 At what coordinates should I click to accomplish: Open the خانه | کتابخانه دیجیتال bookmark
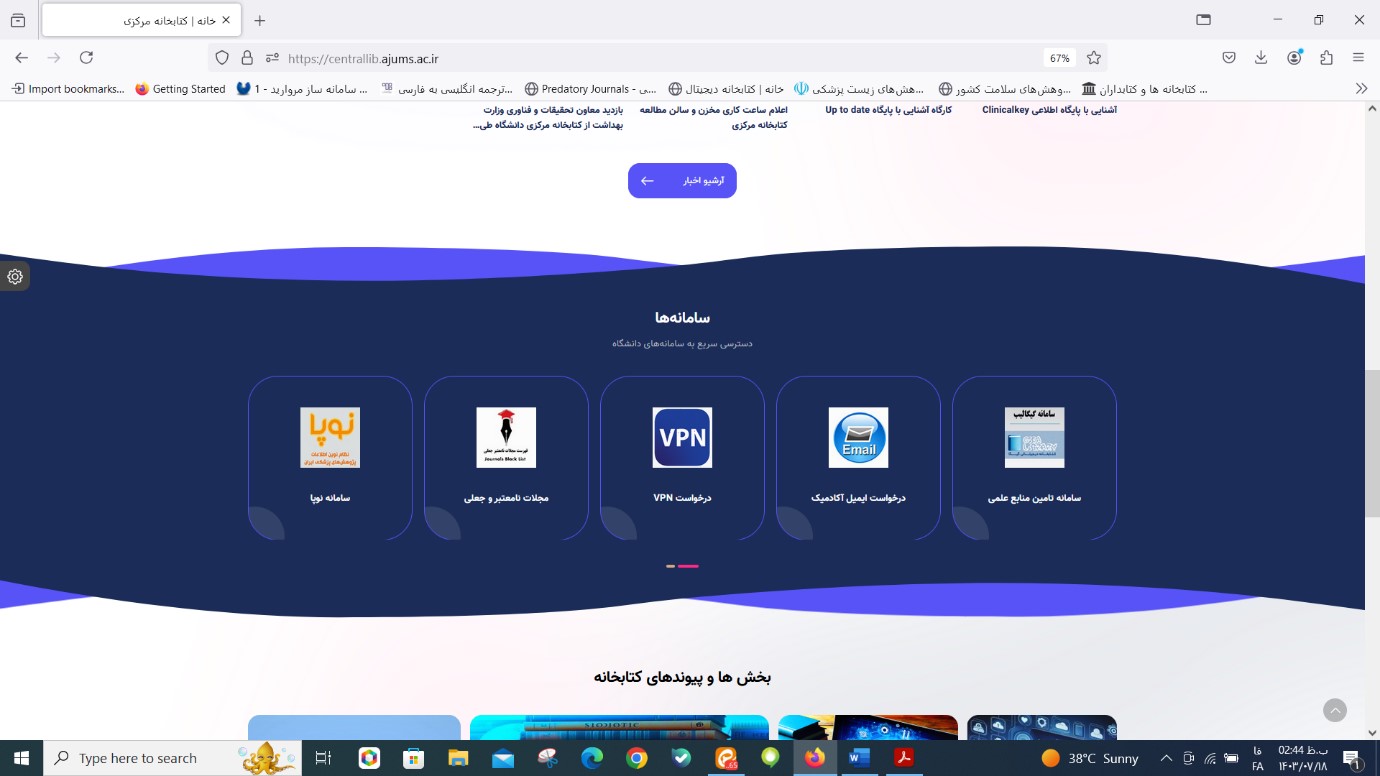coord(726,88)
